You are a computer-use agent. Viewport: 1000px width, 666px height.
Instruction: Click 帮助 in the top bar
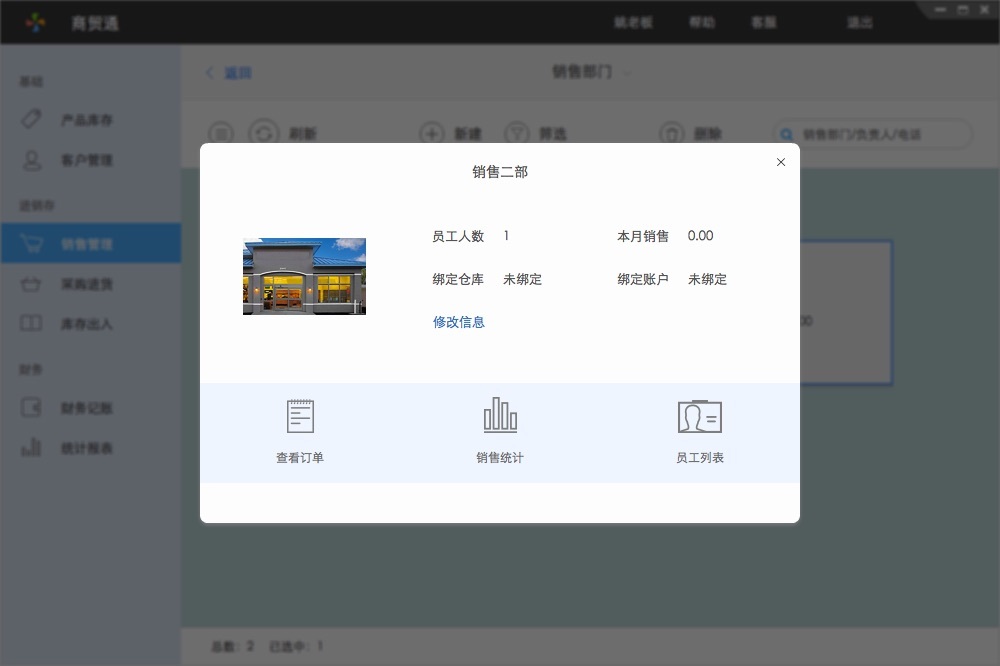point(702,22)
